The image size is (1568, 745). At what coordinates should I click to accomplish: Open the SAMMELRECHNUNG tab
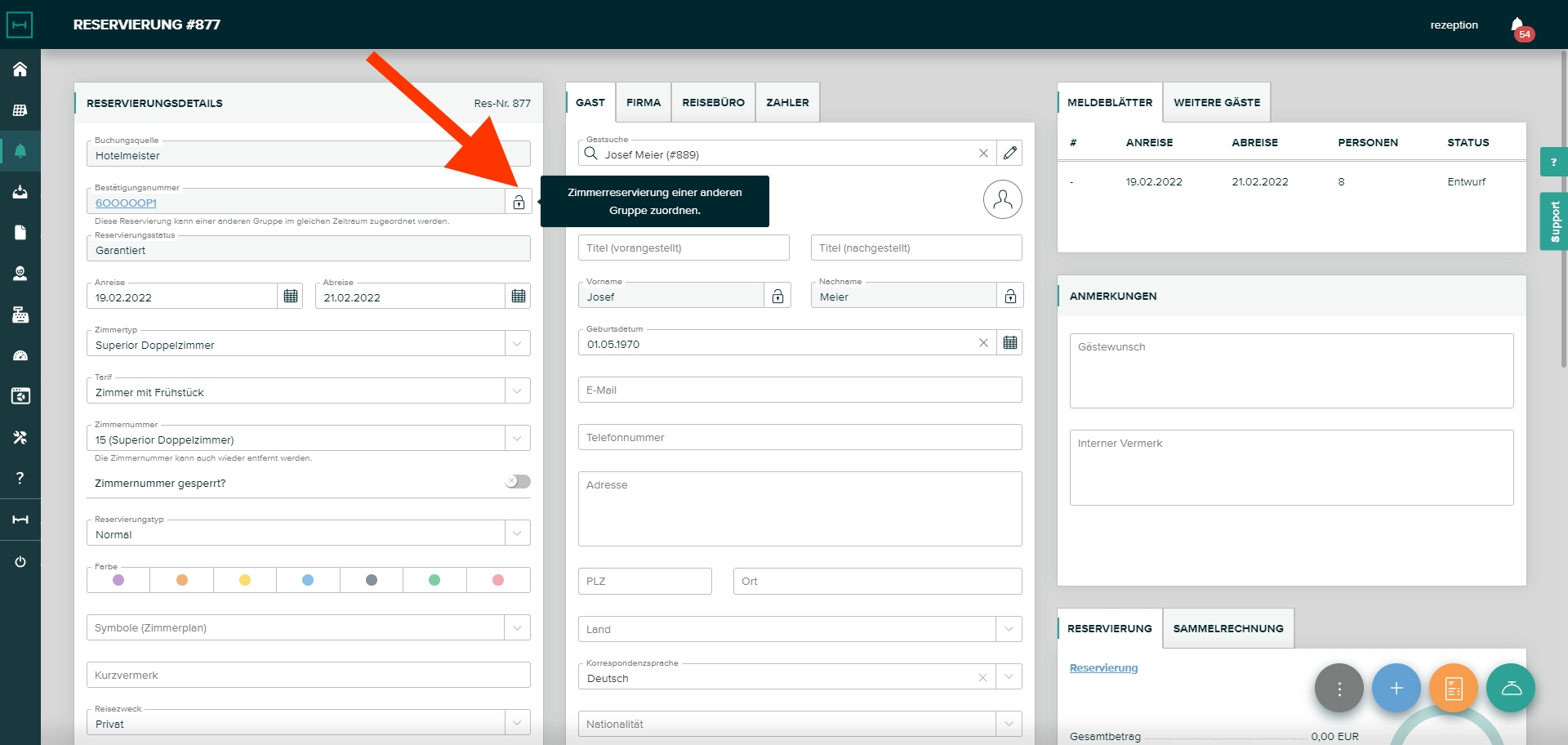[1228, 629]
